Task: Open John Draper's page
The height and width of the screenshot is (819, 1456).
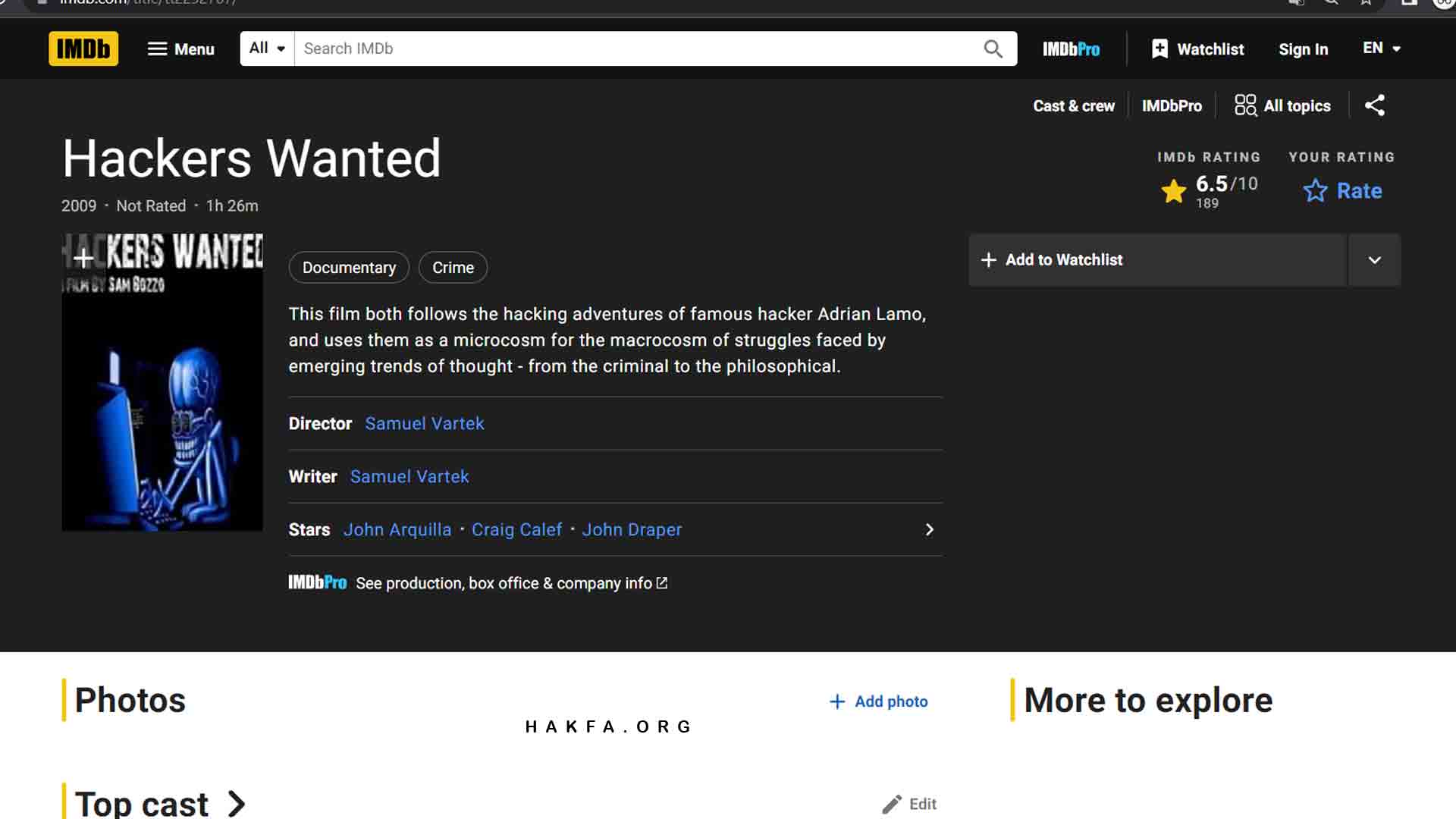Action: tap(632, 530)
